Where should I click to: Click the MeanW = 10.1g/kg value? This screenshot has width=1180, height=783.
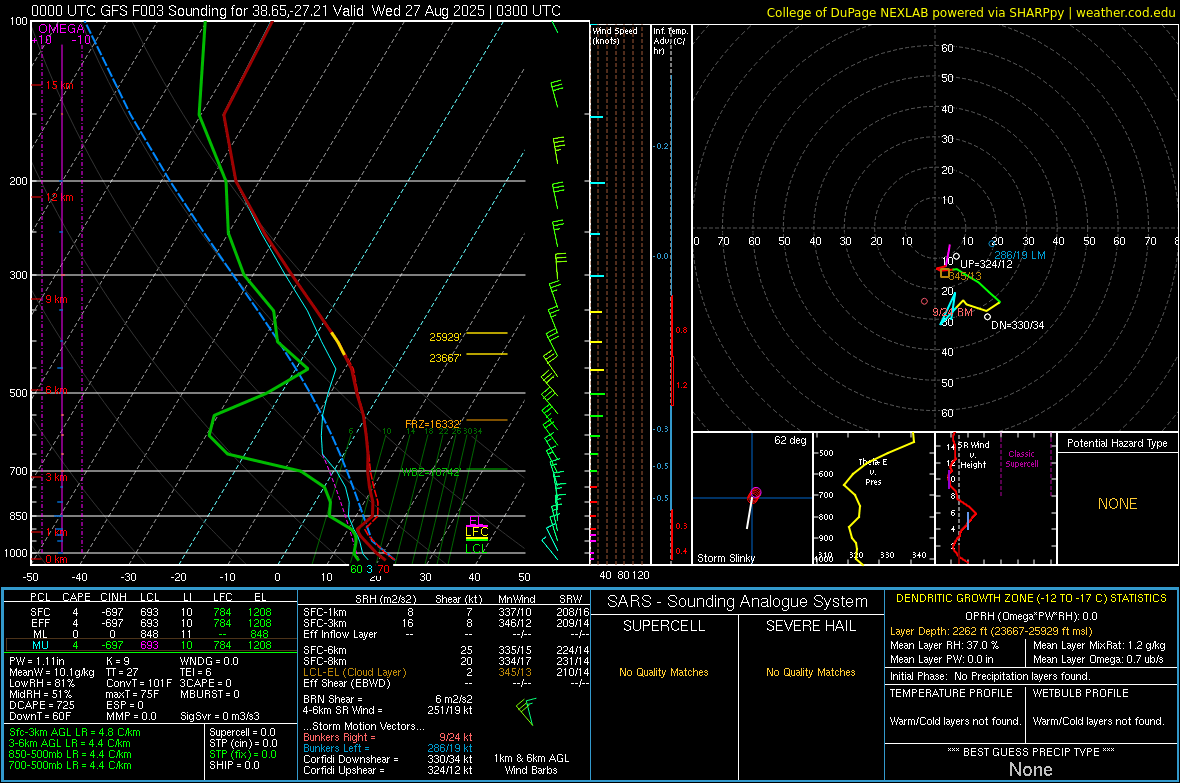[52, 672]
